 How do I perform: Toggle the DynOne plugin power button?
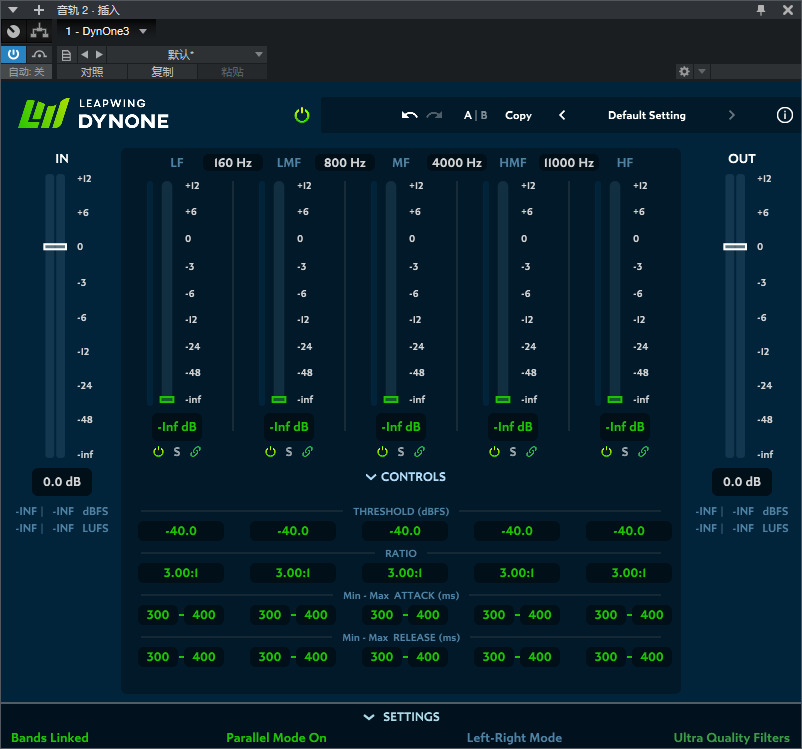point(302,115)
